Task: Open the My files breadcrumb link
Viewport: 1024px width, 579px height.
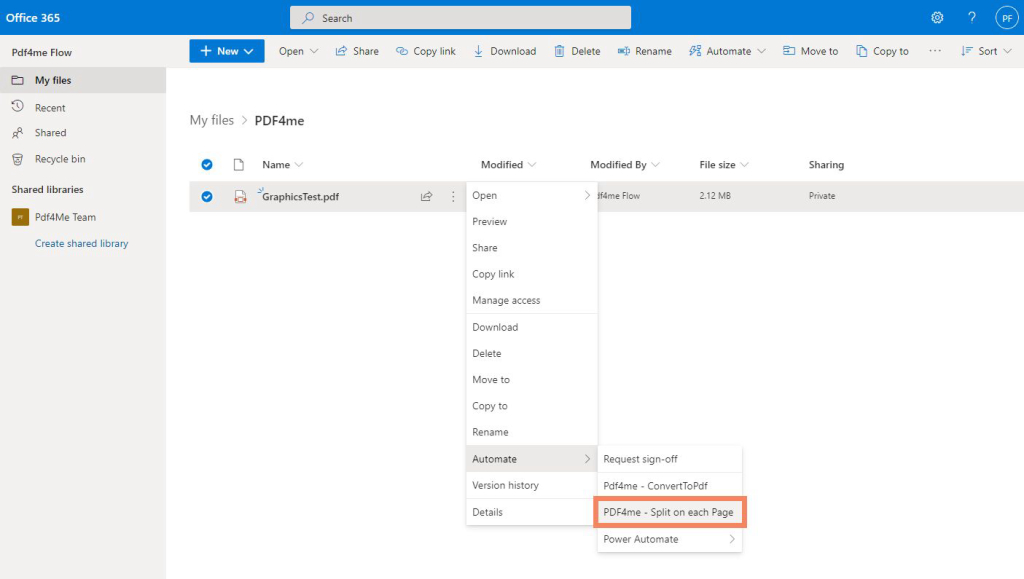Action: tap(211, 119)
